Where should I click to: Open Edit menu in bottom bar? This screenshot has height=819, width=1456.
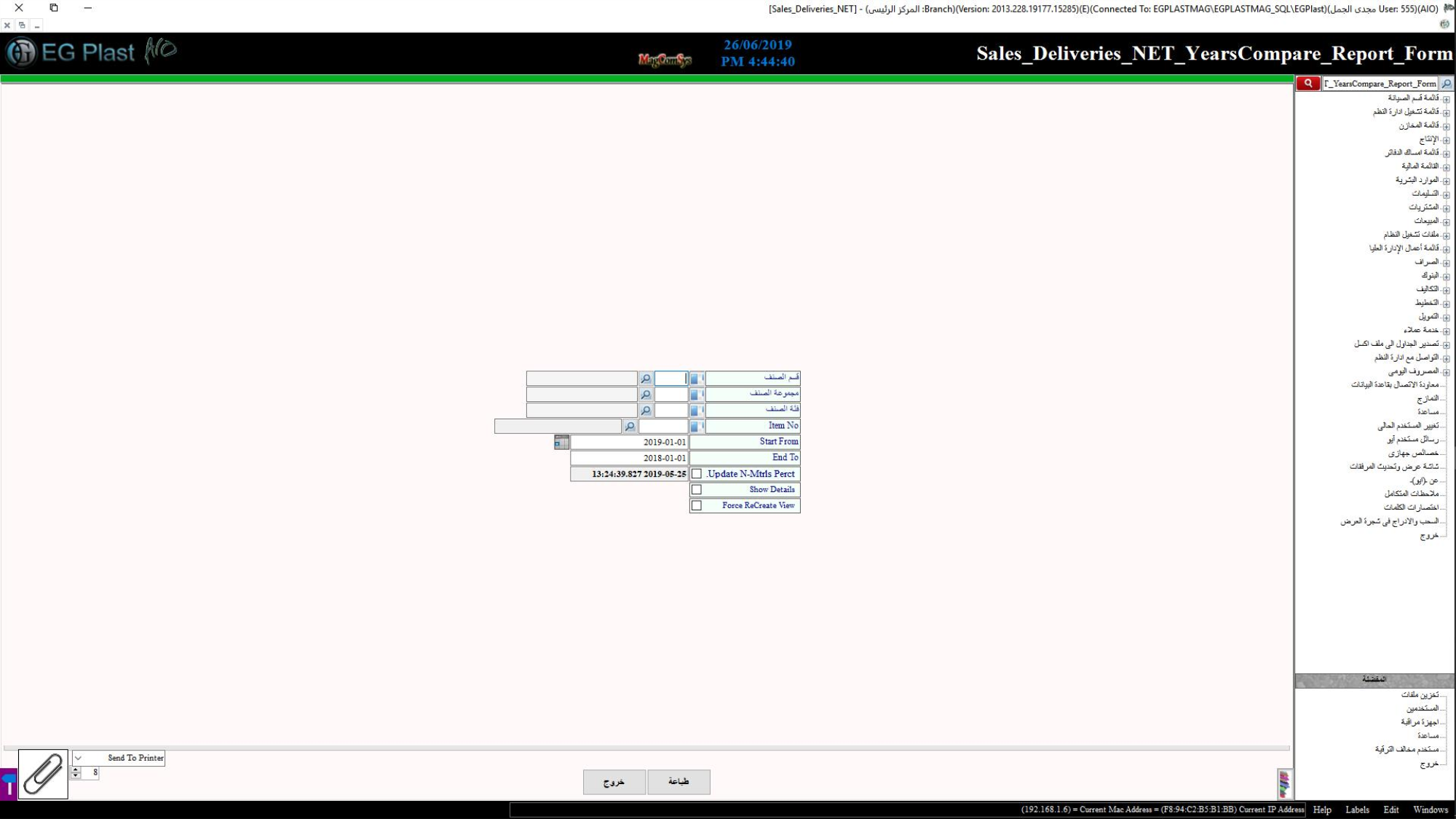pyautogui.click(x=1391, y=810)
